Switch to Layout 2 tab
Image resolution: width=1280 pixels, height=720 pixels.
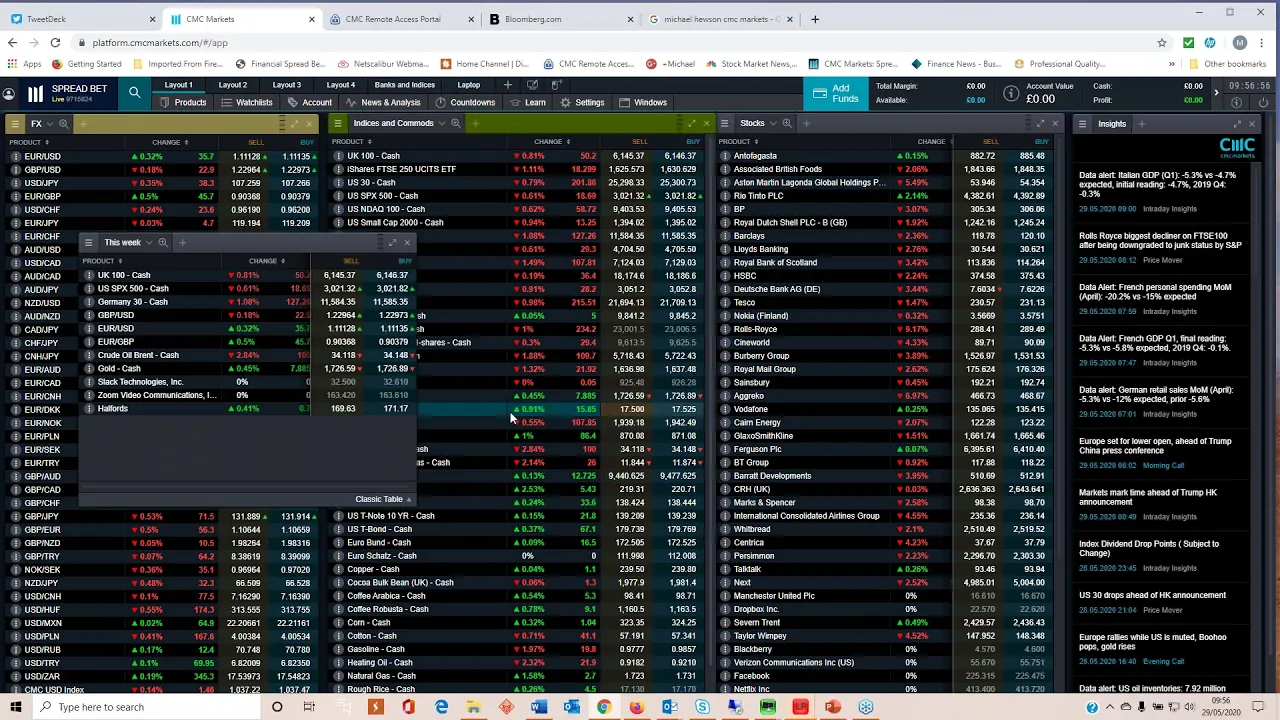click(232, 85)
